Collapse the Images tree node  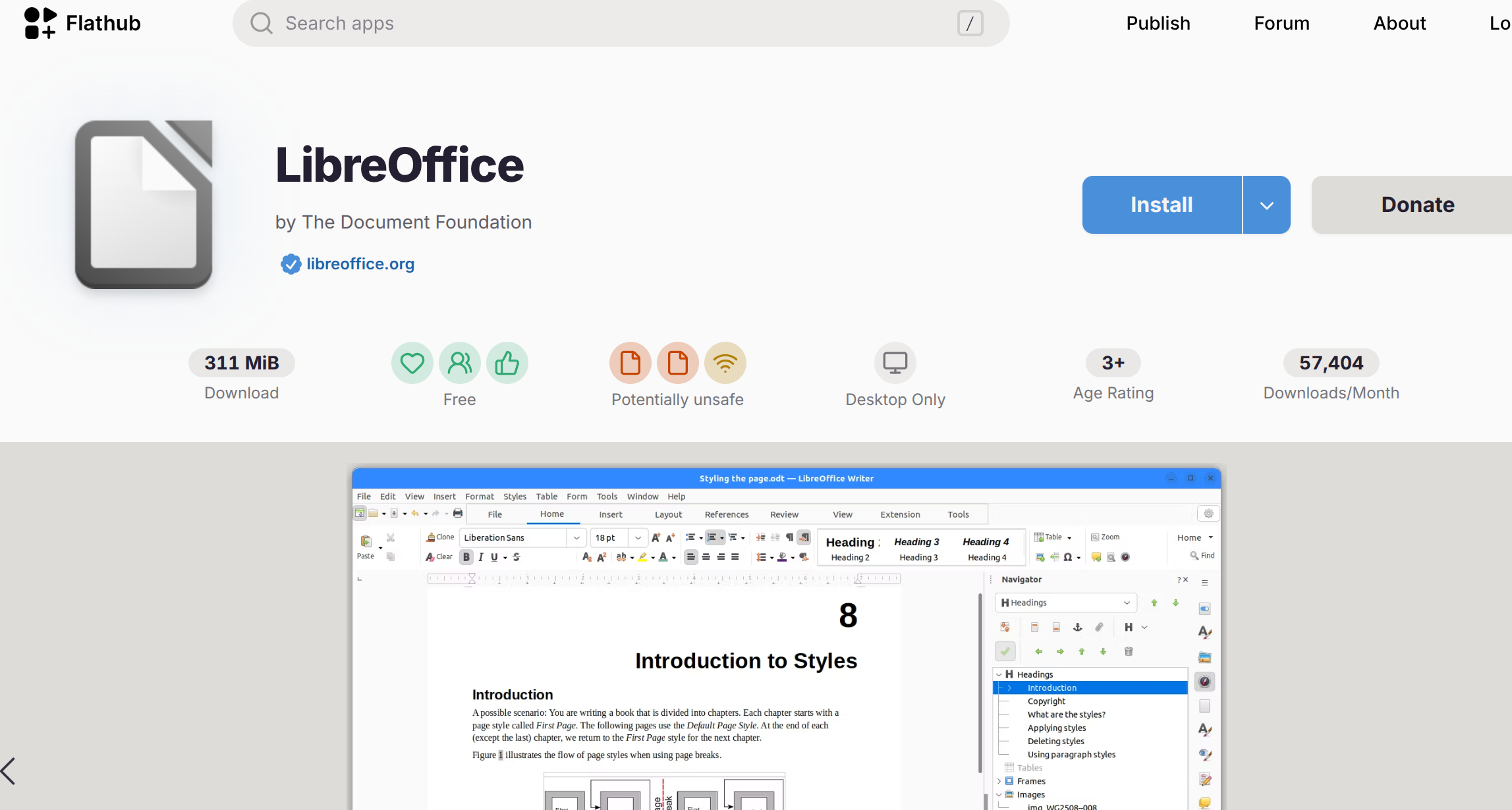point(999,795)
